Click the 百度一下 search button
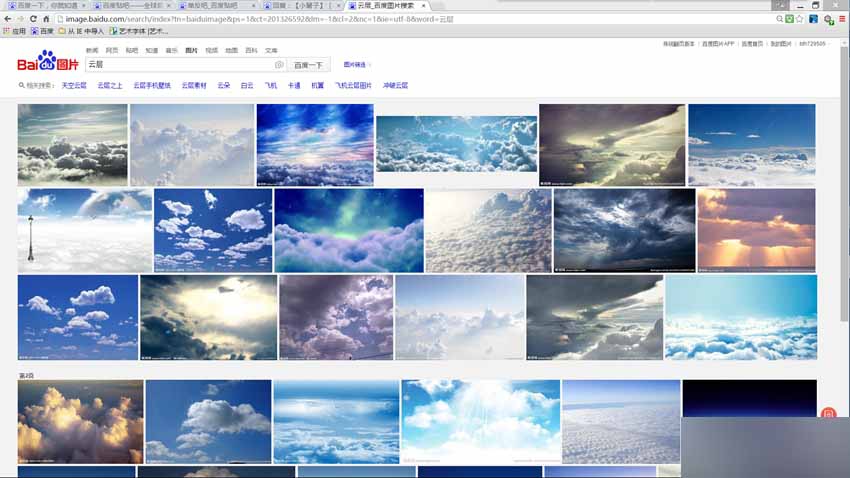850x478 pixels. [x=308, y=65]
